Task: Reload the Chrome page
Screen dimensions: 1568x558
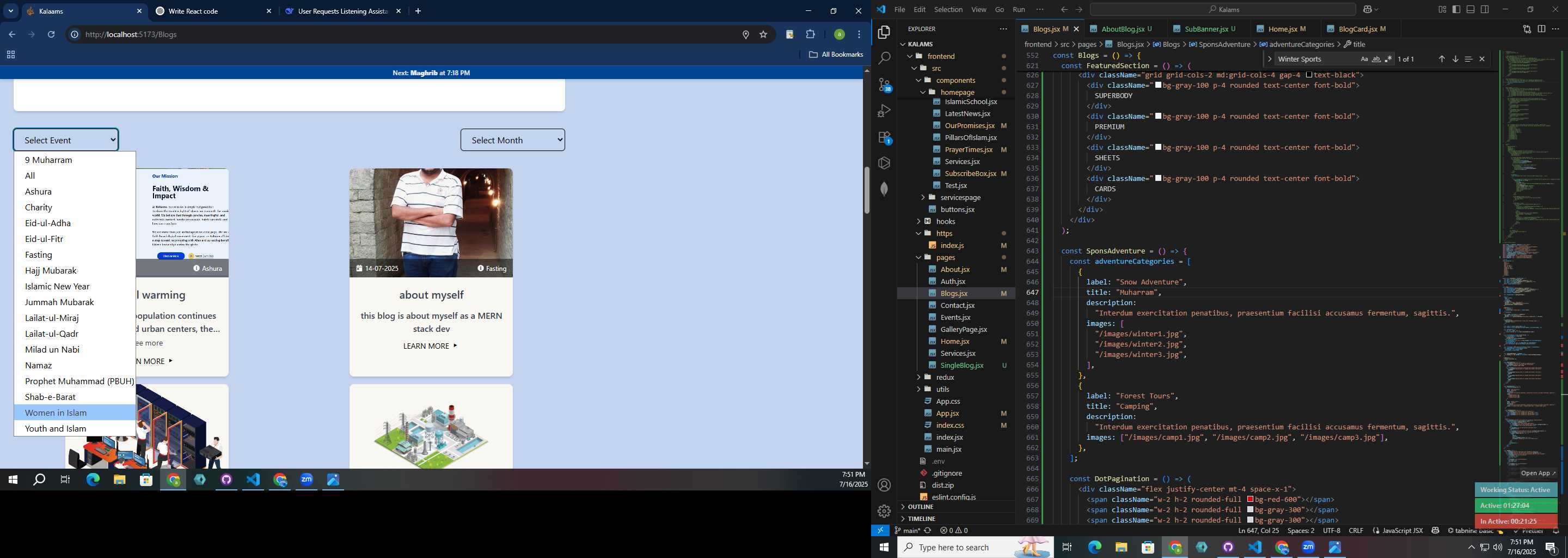Action: point(51,35)
